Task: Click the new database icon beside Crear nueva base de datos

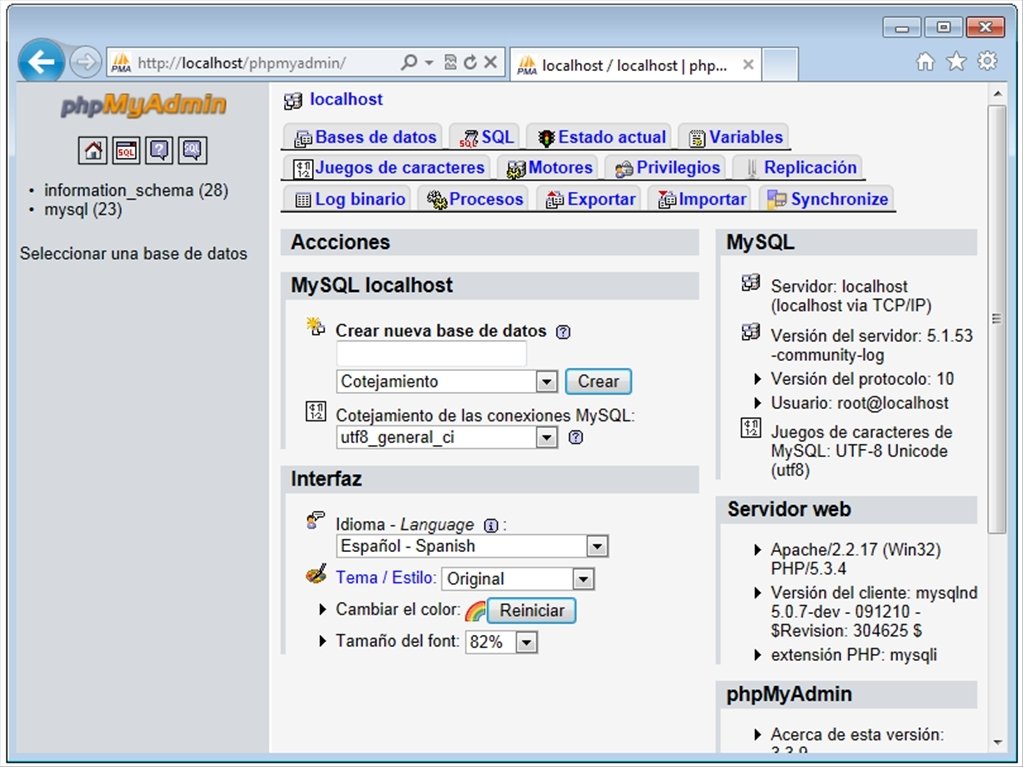Action: (316, 326)
